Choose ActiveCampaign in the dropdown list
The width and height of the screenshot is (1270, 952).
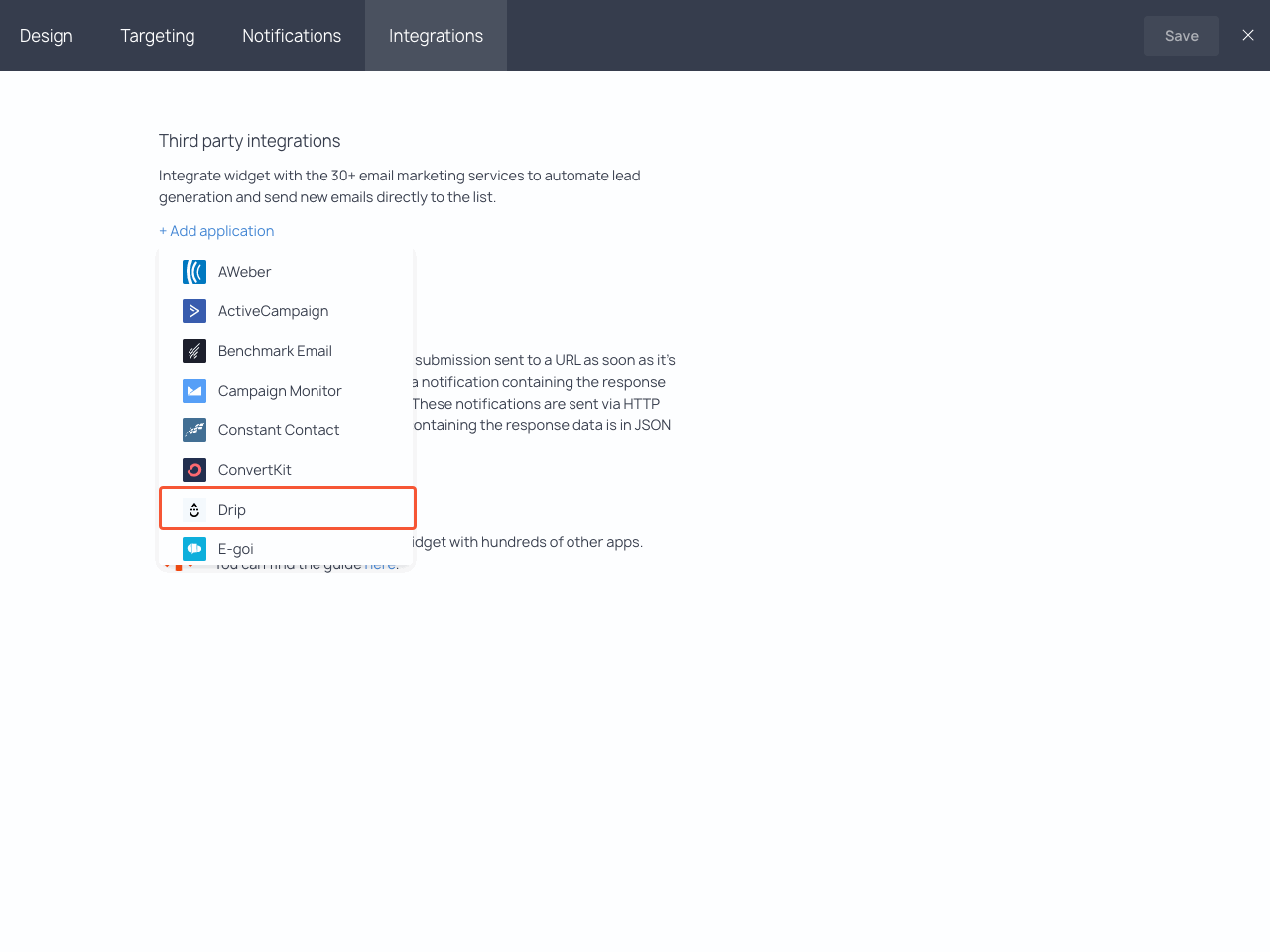point(273,311)
